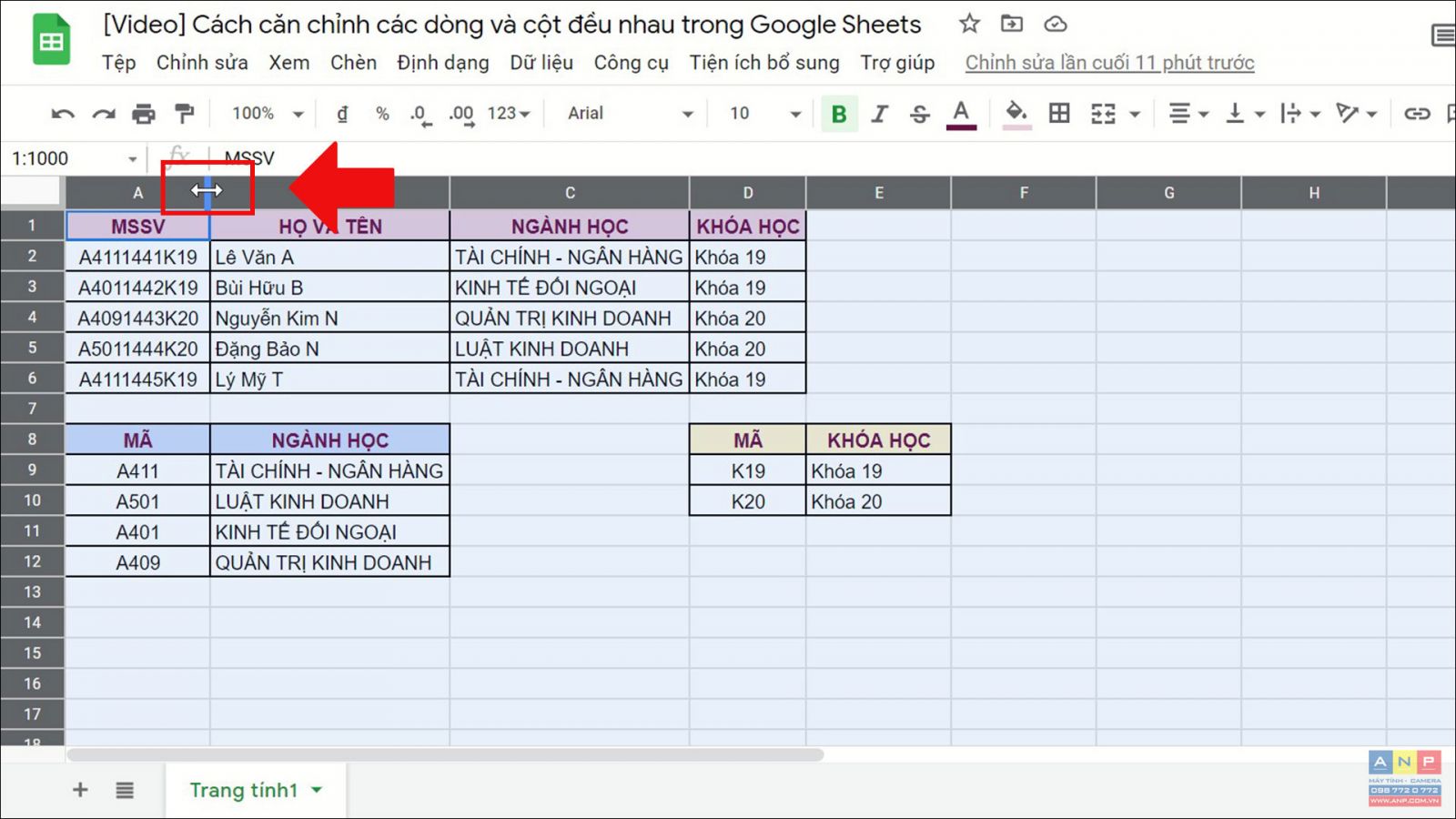
Task: Select column D header
Action: click(748, 193)
